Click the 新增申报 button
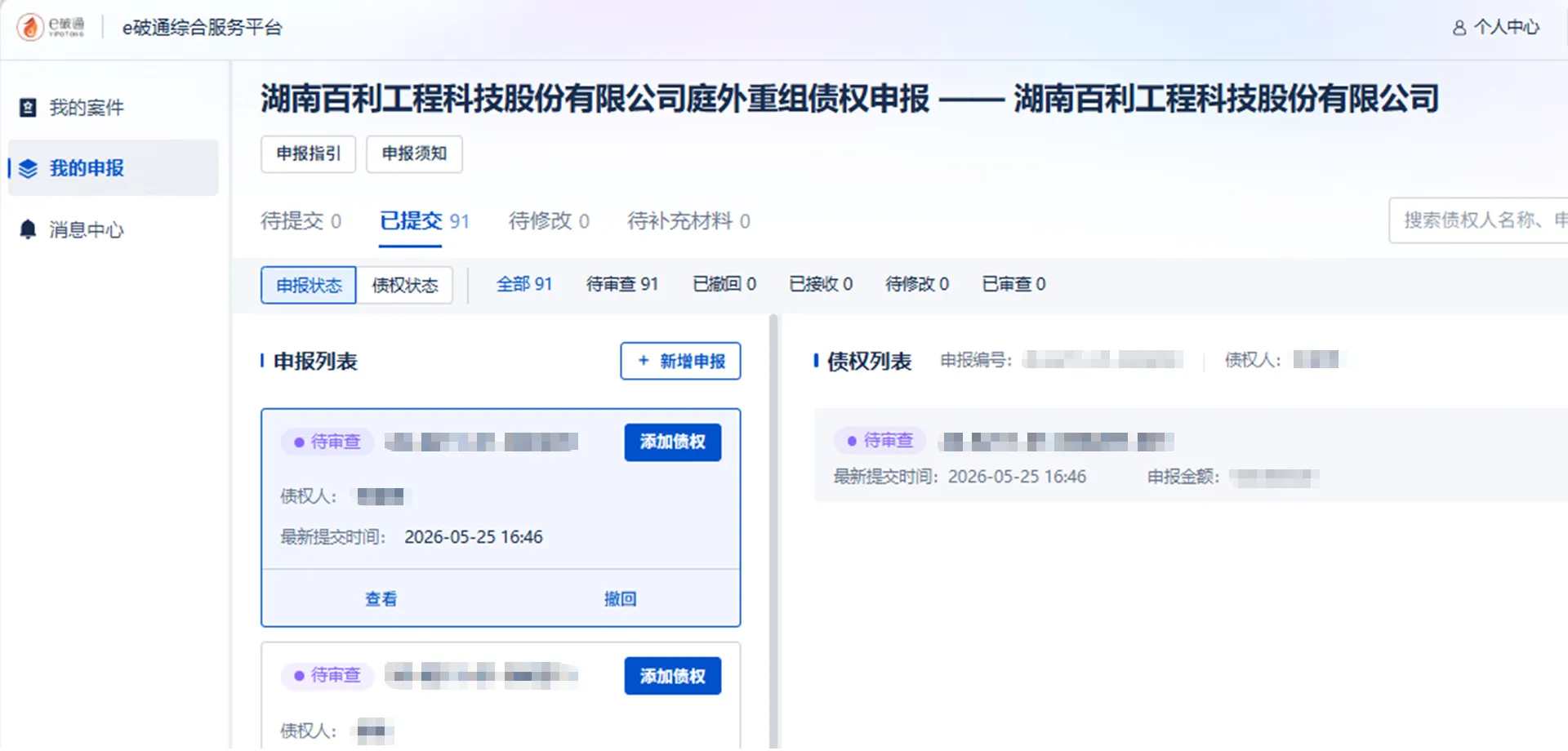The height and width of the screenshot is (751, 1568). (x=680, y=361)
